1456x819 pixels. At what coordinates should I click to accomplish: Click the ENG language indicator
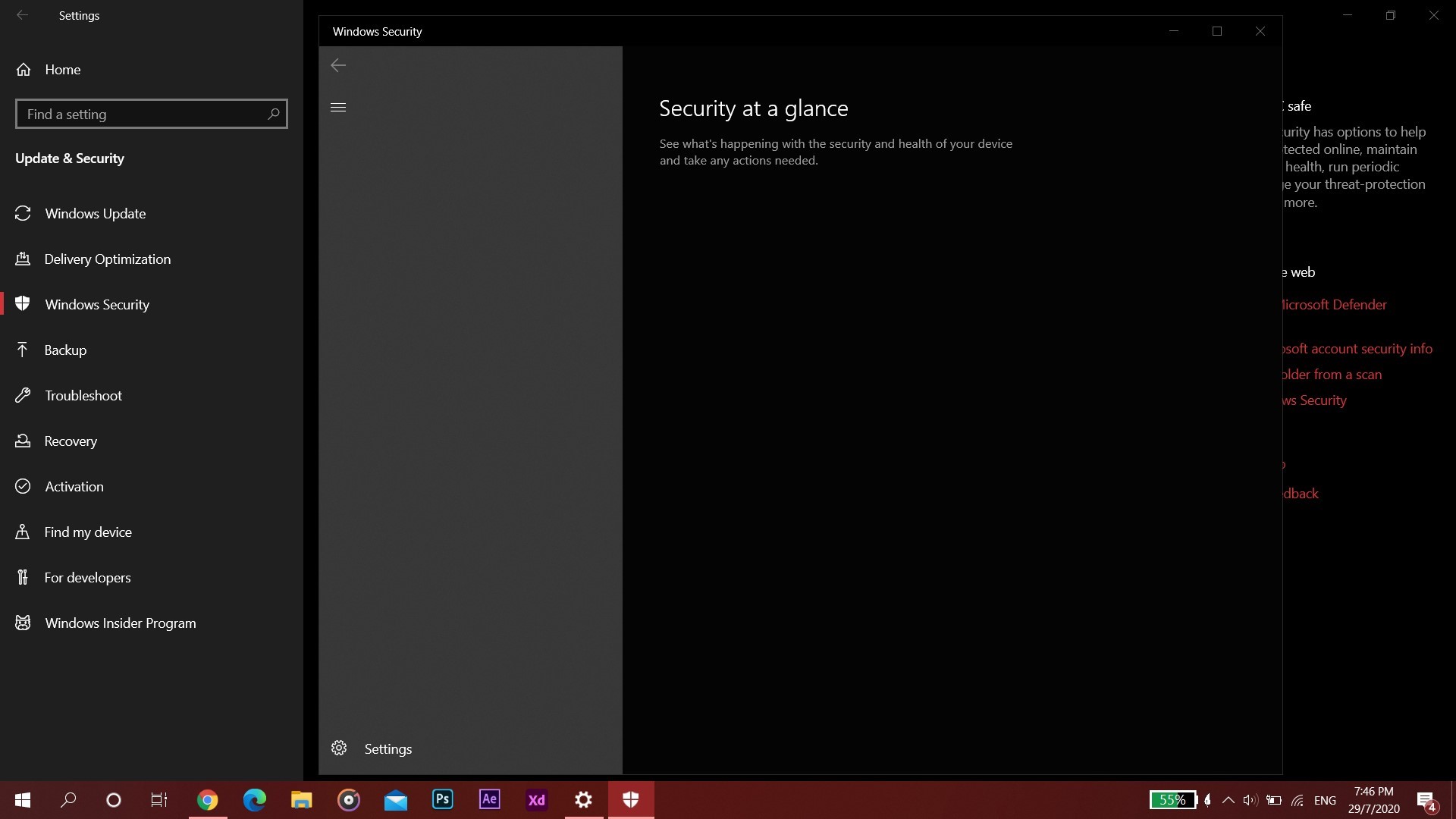tap(1325, 800)
